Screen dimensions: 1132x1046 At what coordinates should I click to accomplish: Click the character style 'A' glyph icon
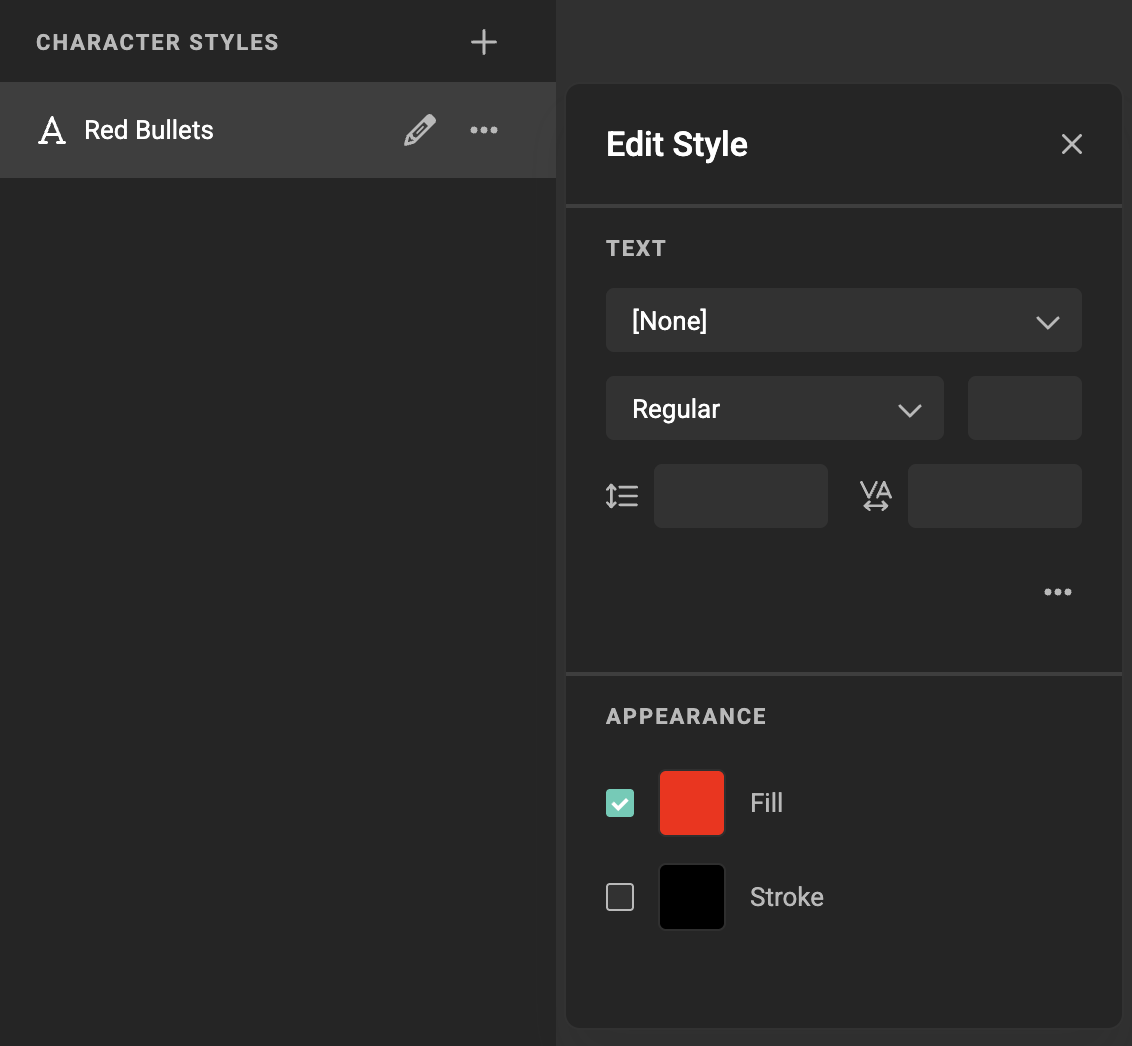[x=51, y=130]
